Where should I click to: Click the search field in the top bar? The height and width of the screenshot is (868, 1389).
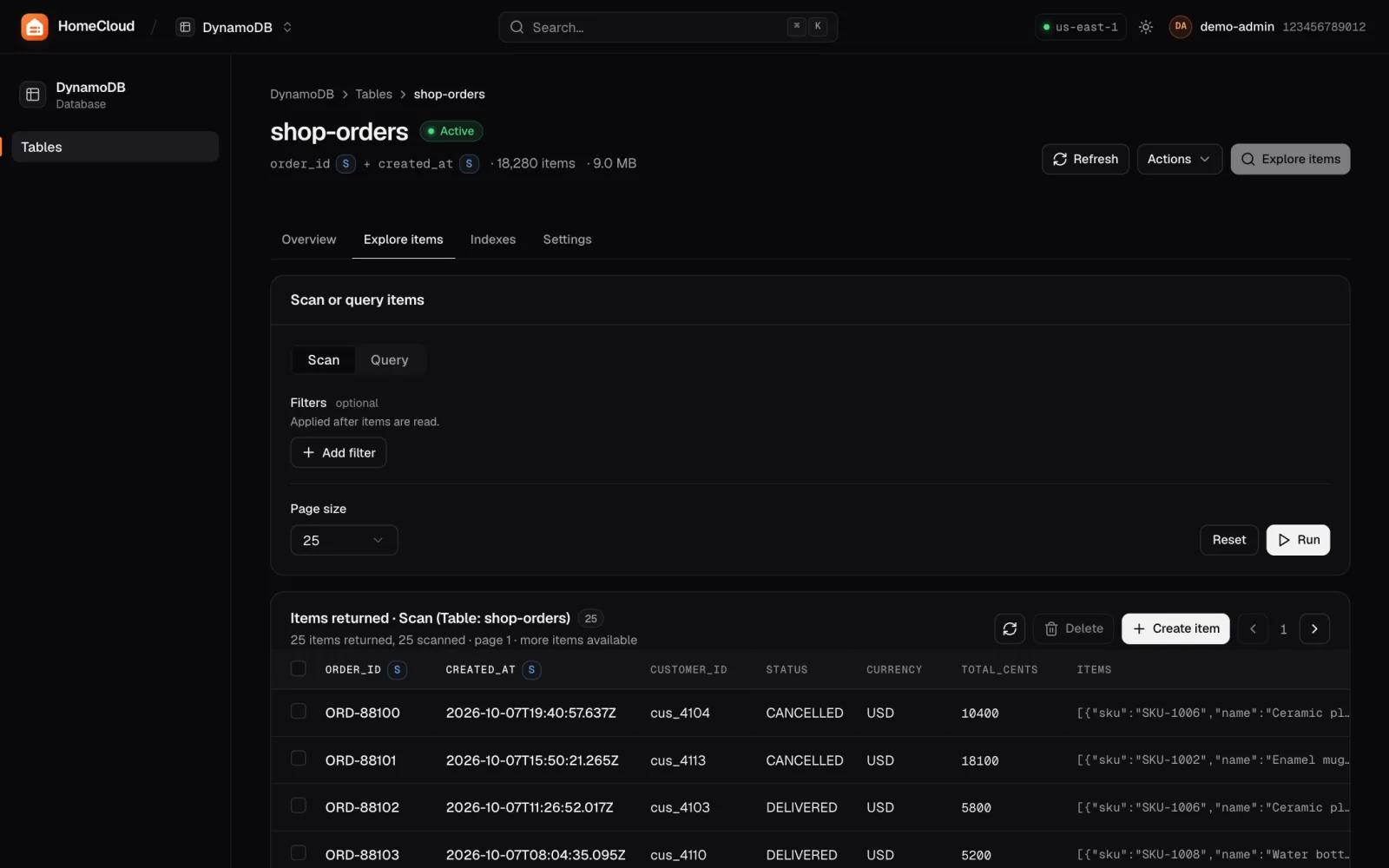click(x=668, y=27)
